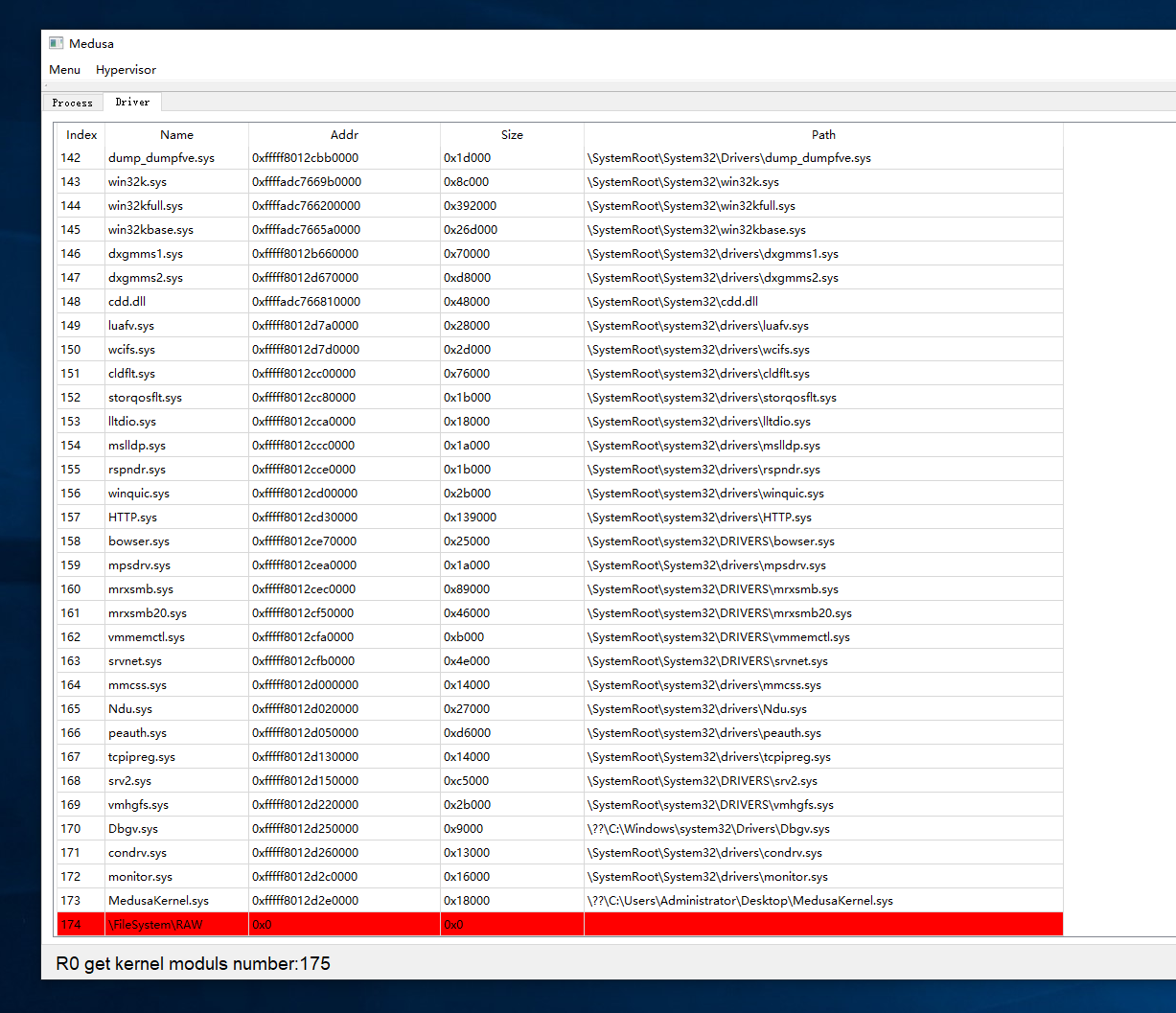
Task: Select win32kbase.sys in the Name column
Action: pyautogui.click(x=177, y=230)
